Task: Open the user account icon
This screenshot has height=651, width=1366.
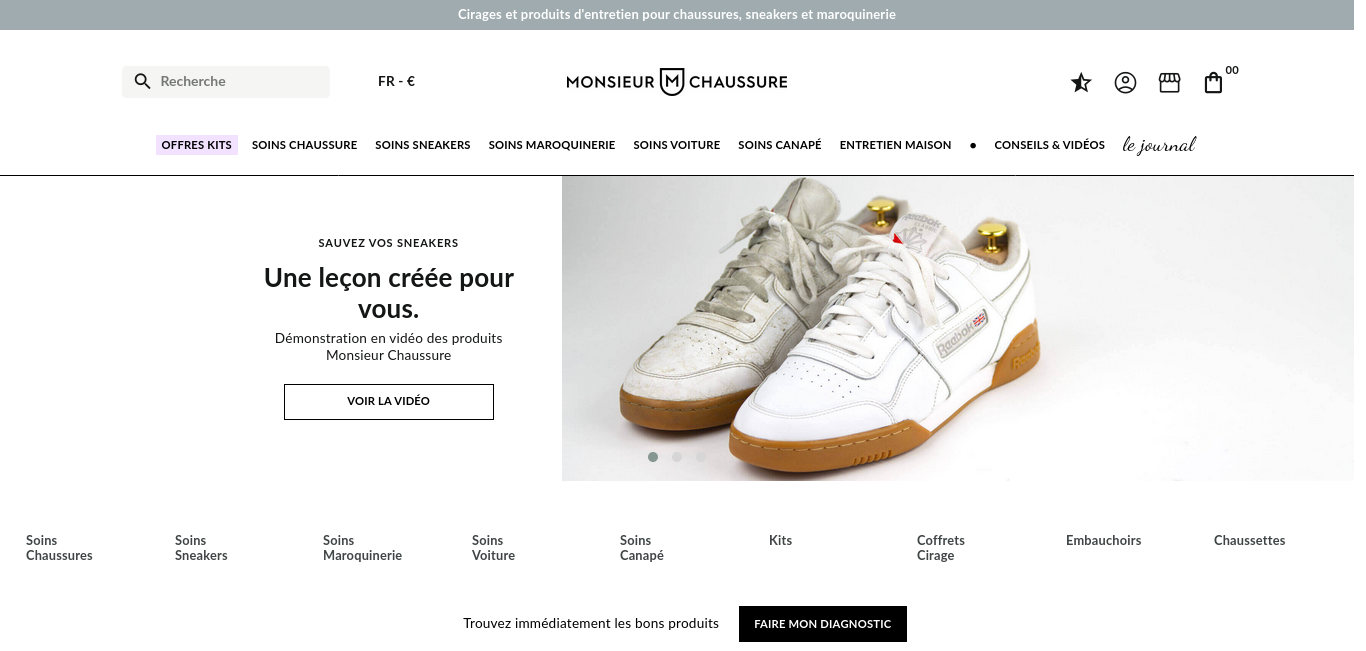Action: point(1125,82)
